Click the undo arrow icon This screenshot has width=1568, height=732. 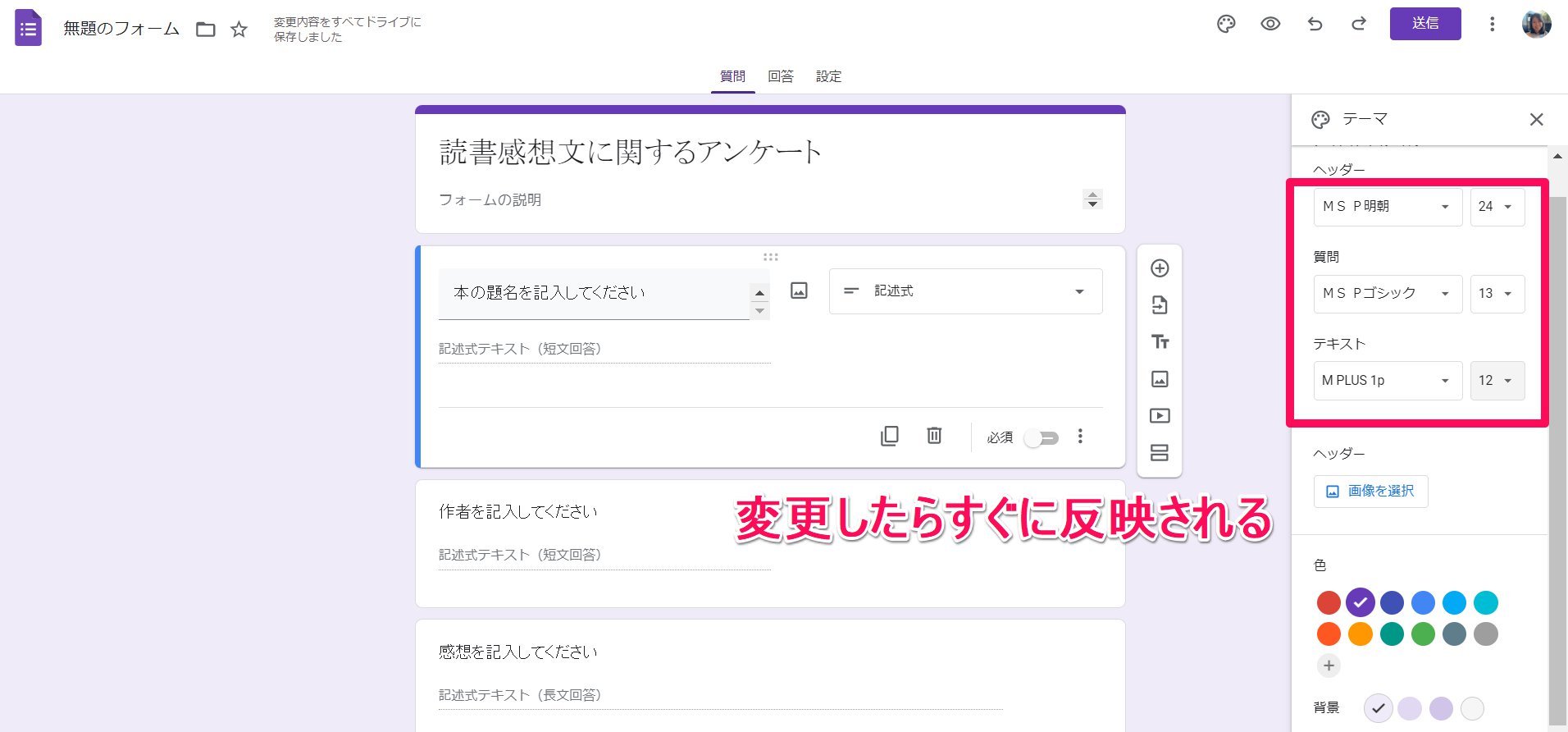1315,25
